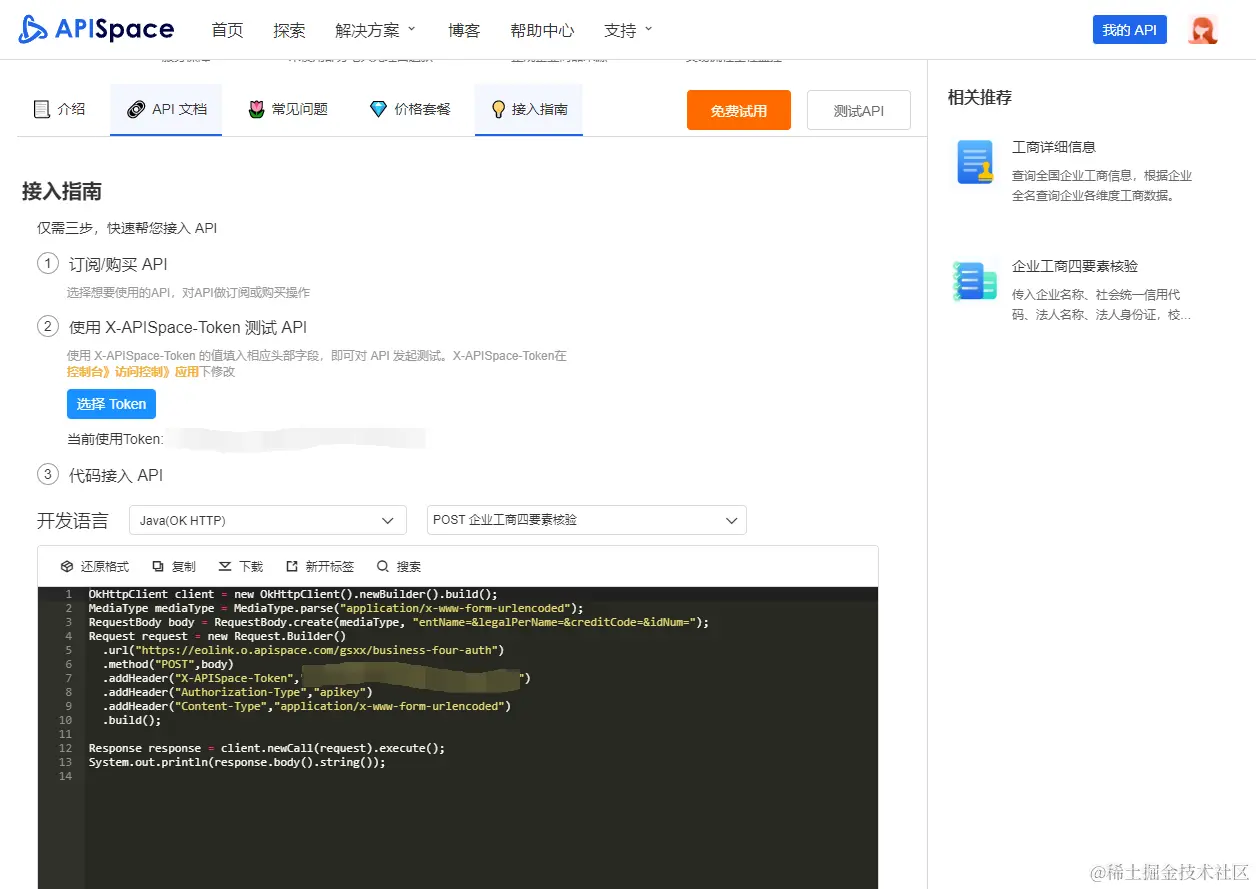This screenshot has height=889, width=1256.
Task: Click the 复制 copy icon
Action: pyautogui.click(x=158, y=566)
